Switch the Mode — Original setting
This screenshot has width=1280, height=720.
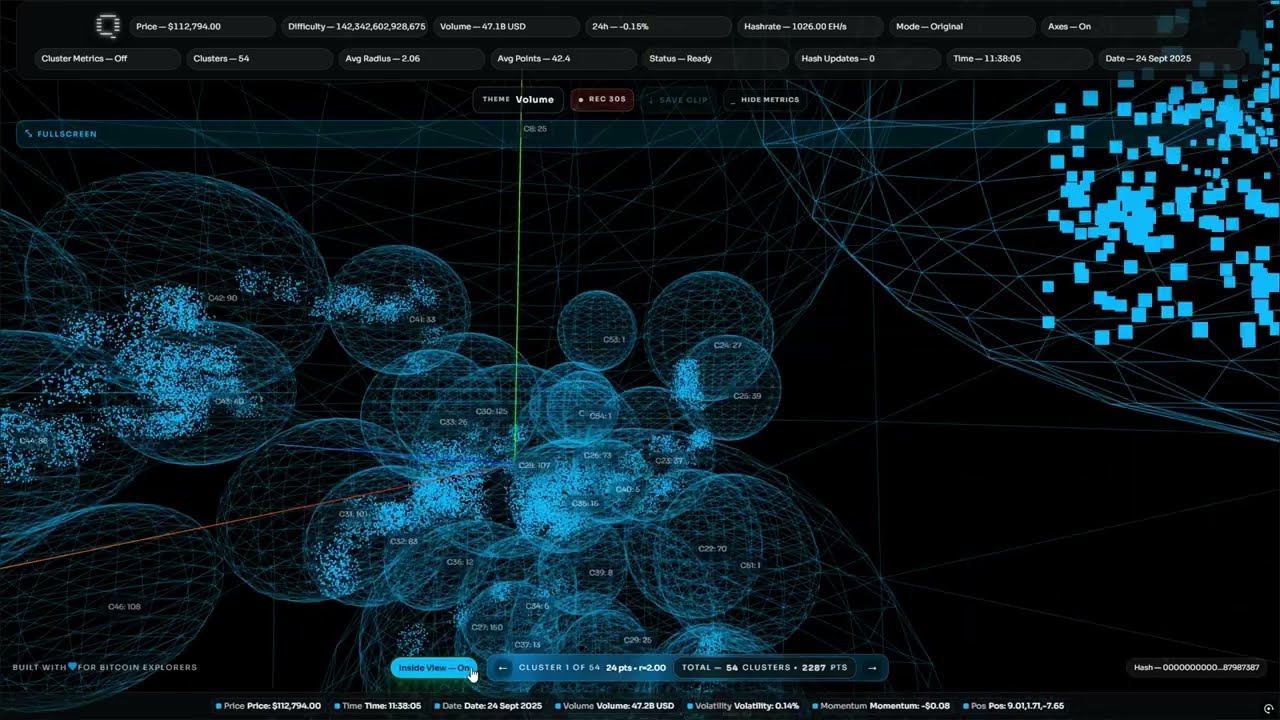point(961,27)
